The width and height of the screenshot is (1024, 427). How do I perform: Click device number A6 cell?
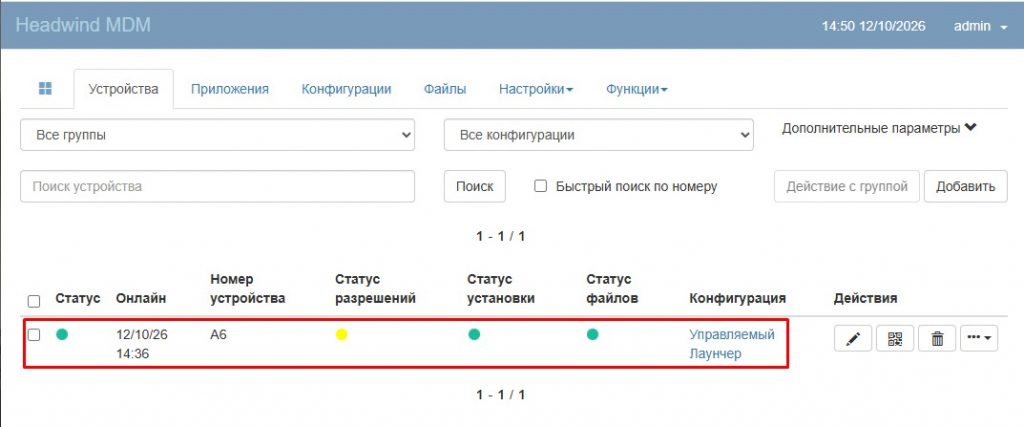(218, 335)
